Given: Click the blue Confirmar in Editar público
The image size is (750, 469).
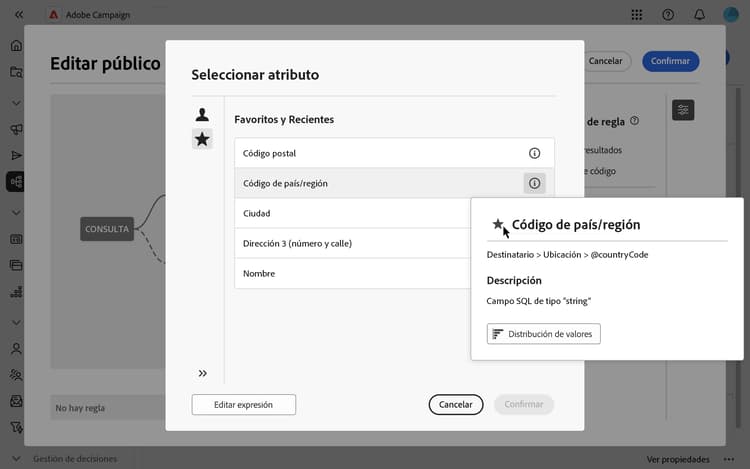Looking at the screenshot, I should (x=670, y=61).
